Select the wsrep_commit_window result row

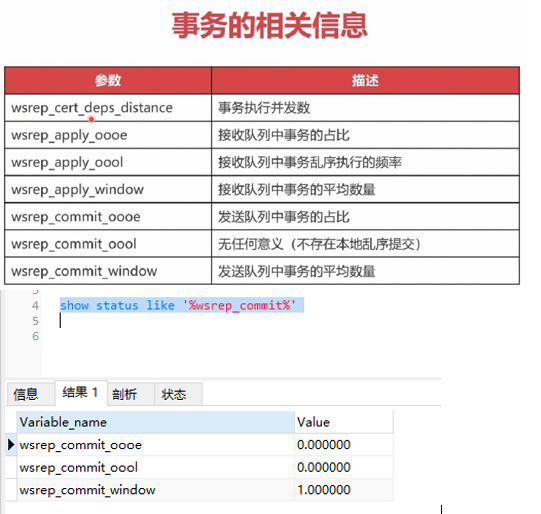click(x=199, y=490)
